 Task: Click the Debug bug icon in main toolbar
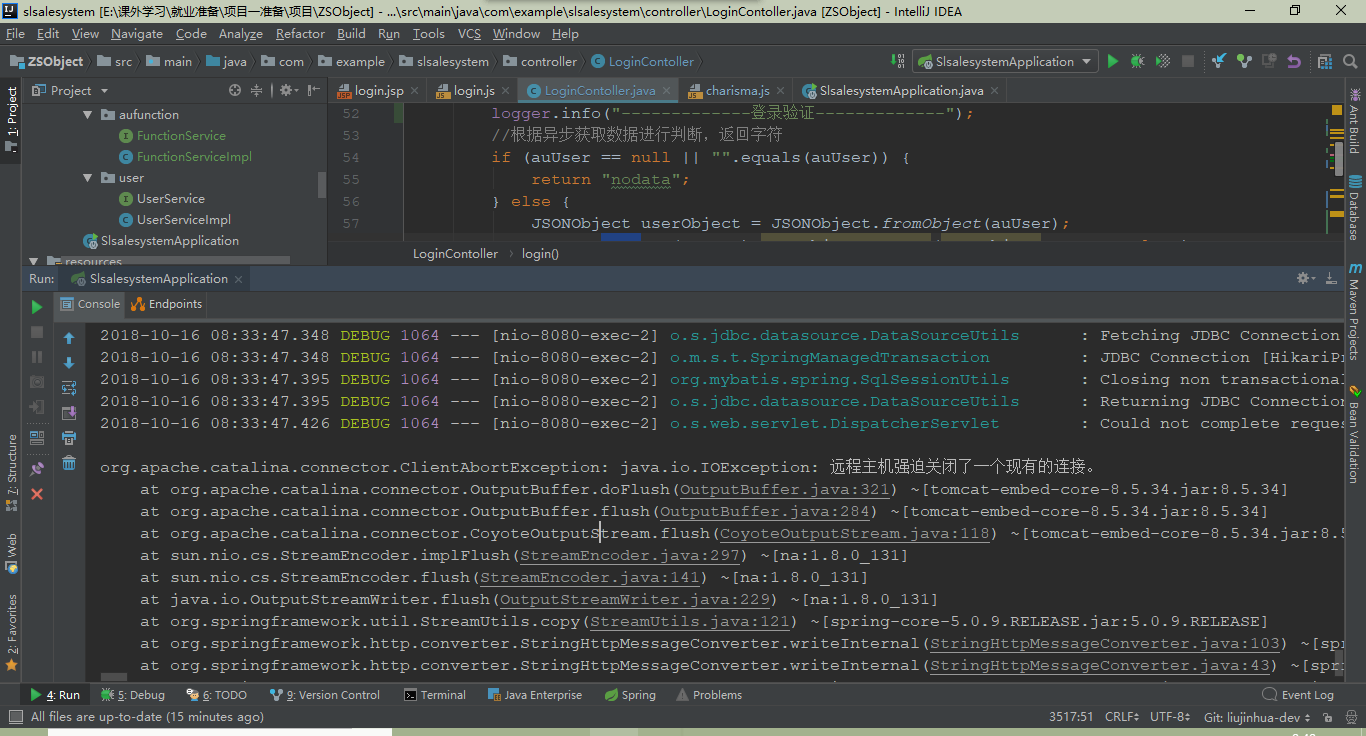click(x=1138, y=61)
